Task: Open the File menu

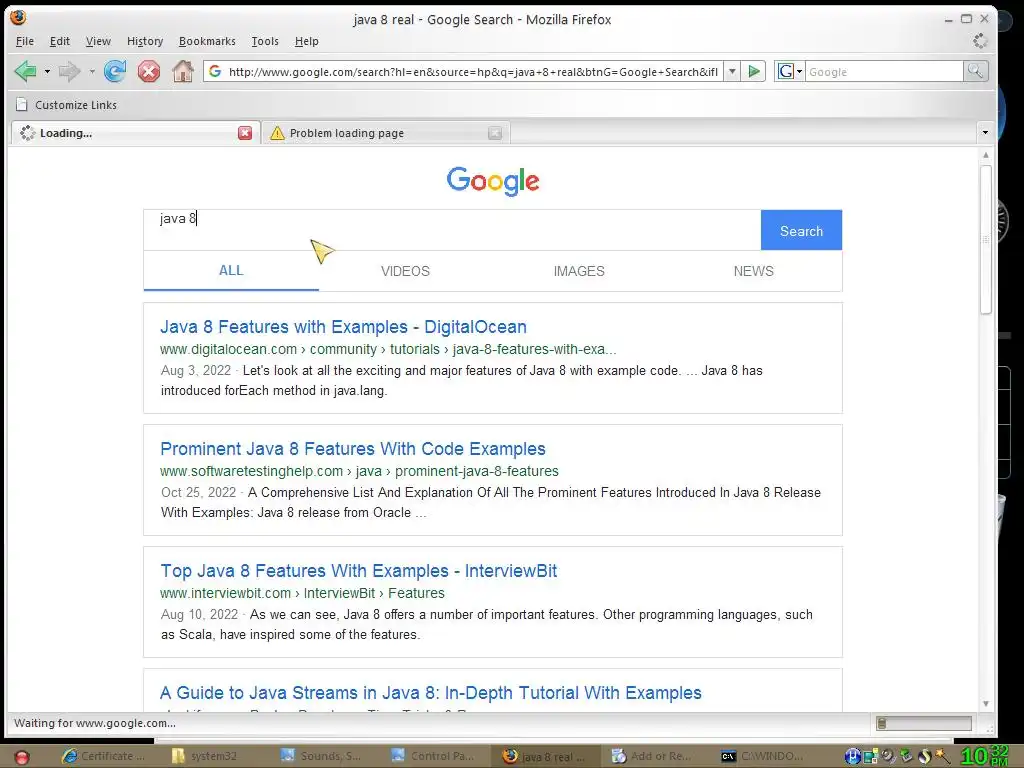Action: click(25, 41)
